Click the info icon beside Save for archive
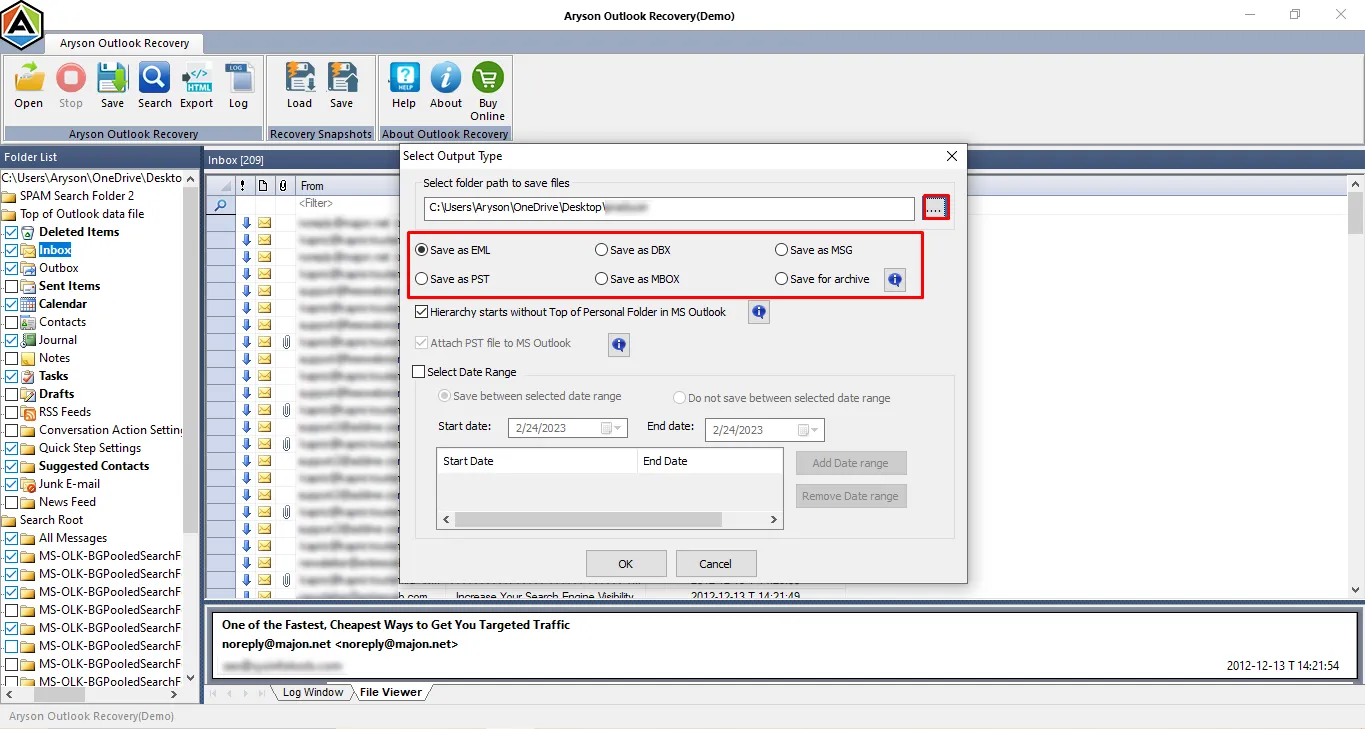The height and width of the screenshot is (729, 1365). [895, 280]
